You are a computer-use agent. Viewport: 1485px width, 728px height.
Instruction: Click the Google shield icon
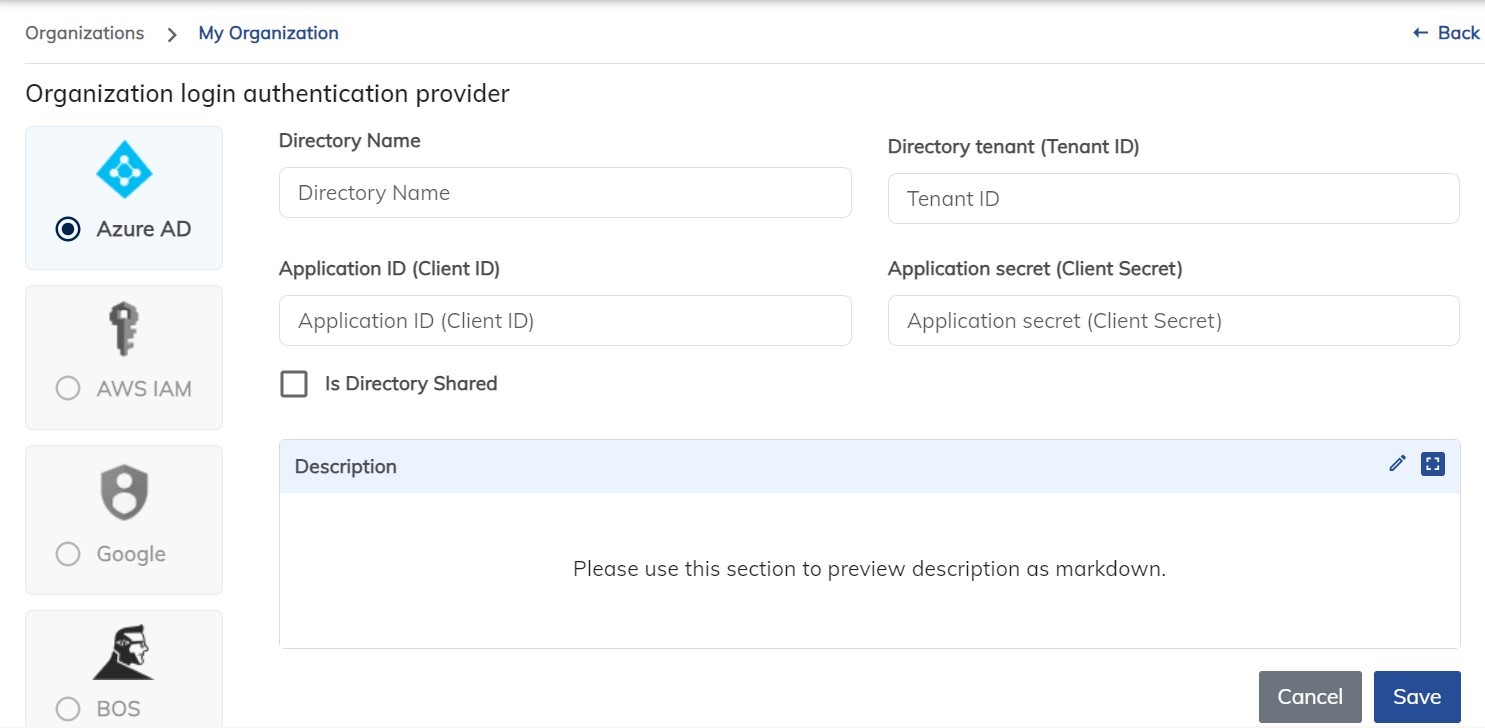(124, 494)
